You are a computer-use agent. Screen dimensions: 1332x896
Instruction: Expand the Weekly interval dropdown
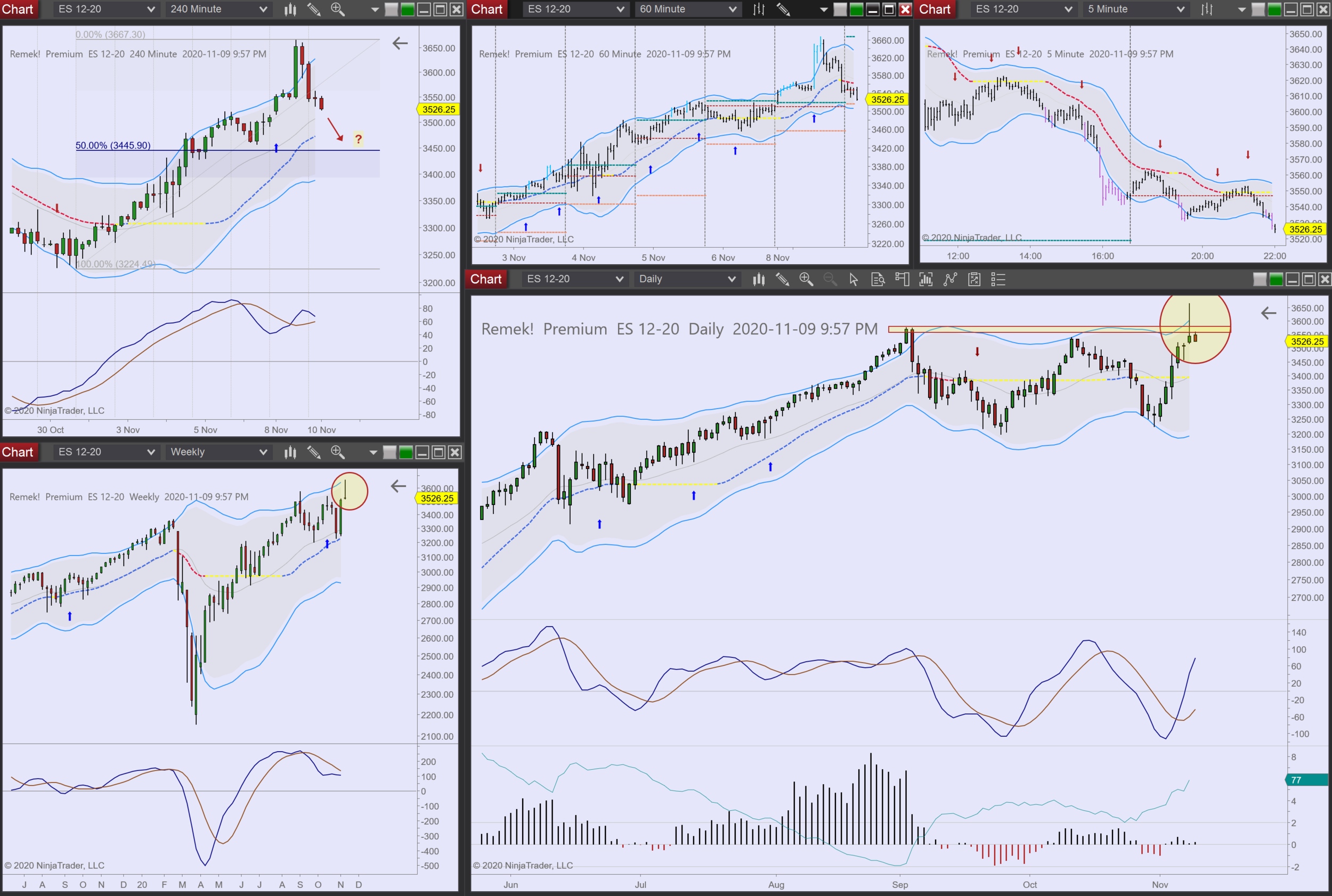[263, 452]
